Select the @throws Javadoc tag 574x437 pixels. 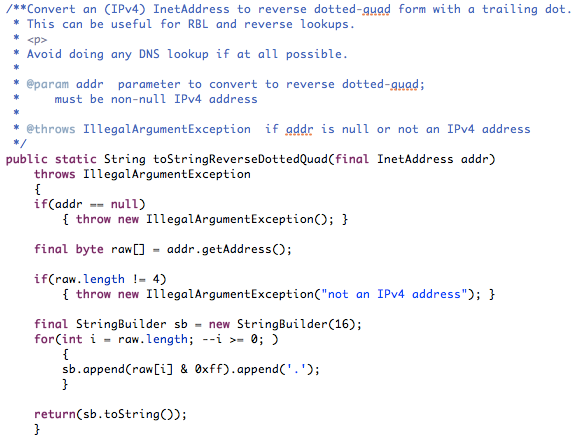coord(51,129)
